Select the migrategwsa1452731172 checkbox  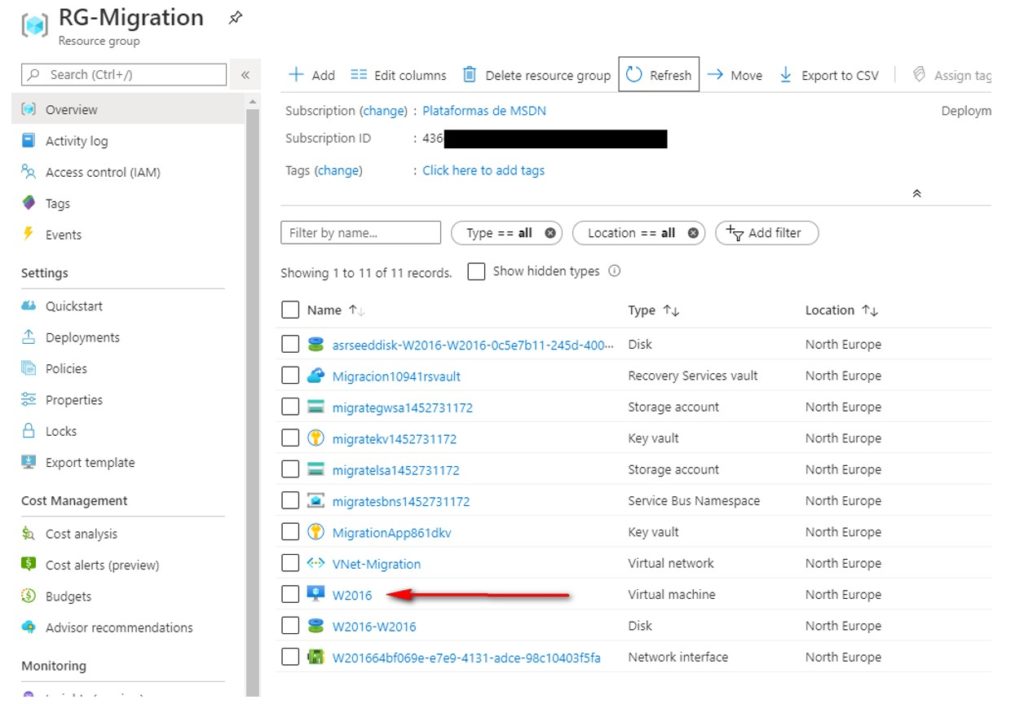click(290, 406)
